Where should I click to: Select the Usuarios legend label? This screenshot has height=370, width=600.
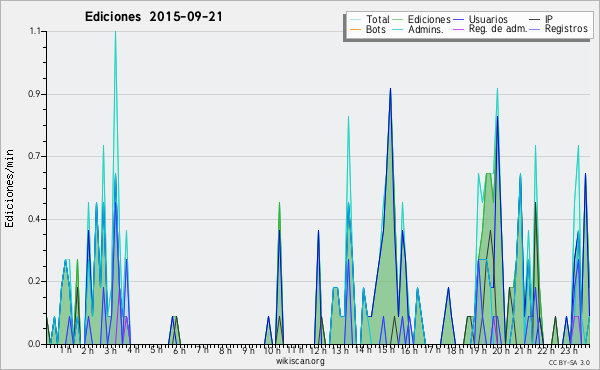click(488, 19)
